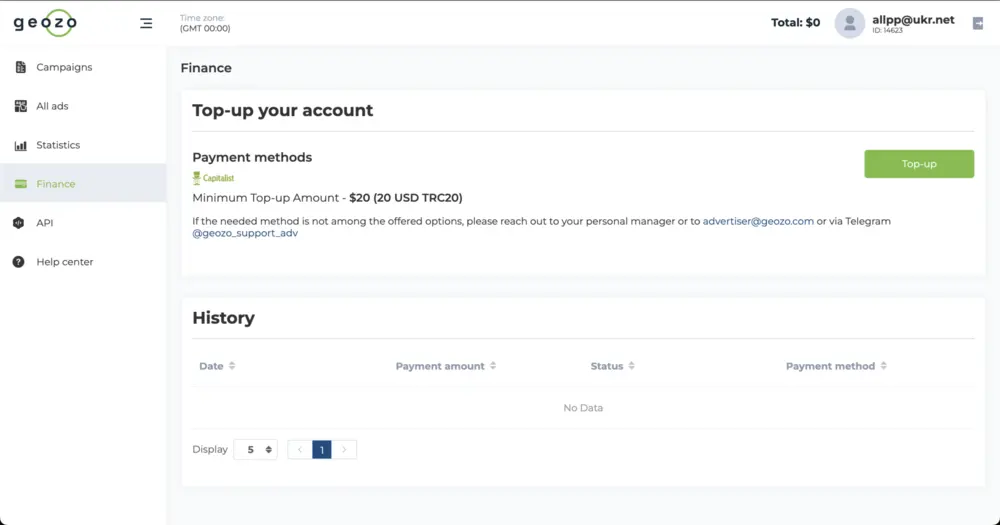Click the geozo logo
This screenshot has width=1000, height=525.
[x=45, y=23]
